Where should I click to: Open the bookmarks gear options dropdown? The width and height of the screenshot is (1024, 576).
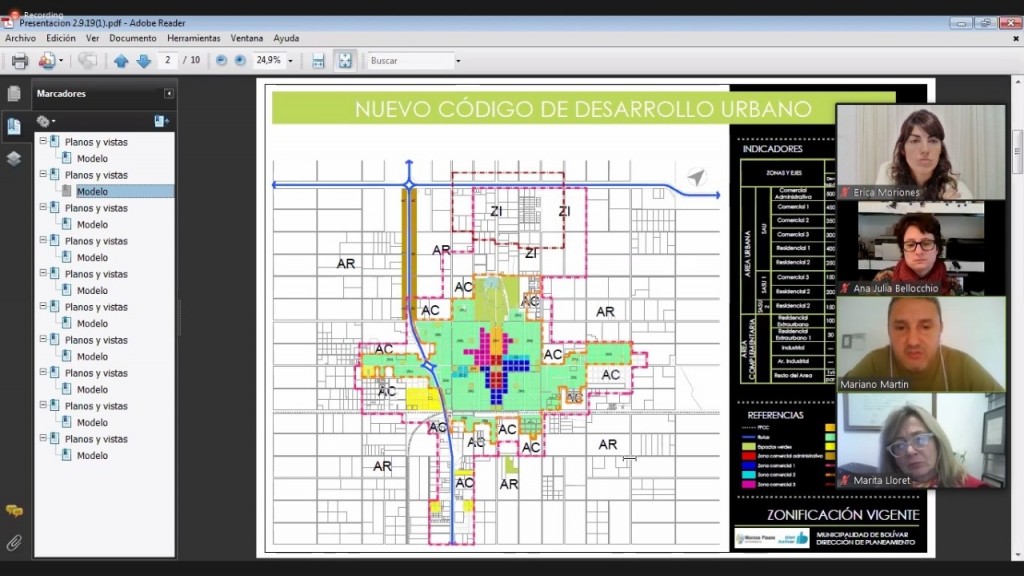46,121
